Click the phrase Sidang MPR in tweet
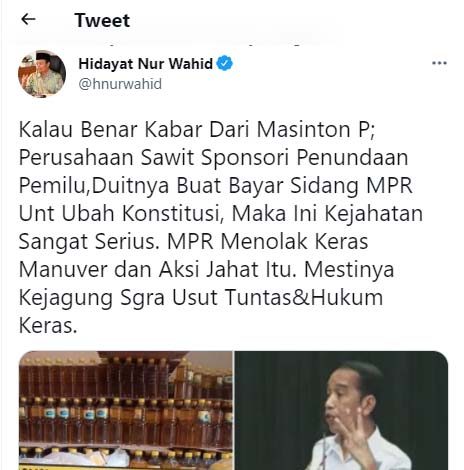464x470 pixels. coord(351,186)
